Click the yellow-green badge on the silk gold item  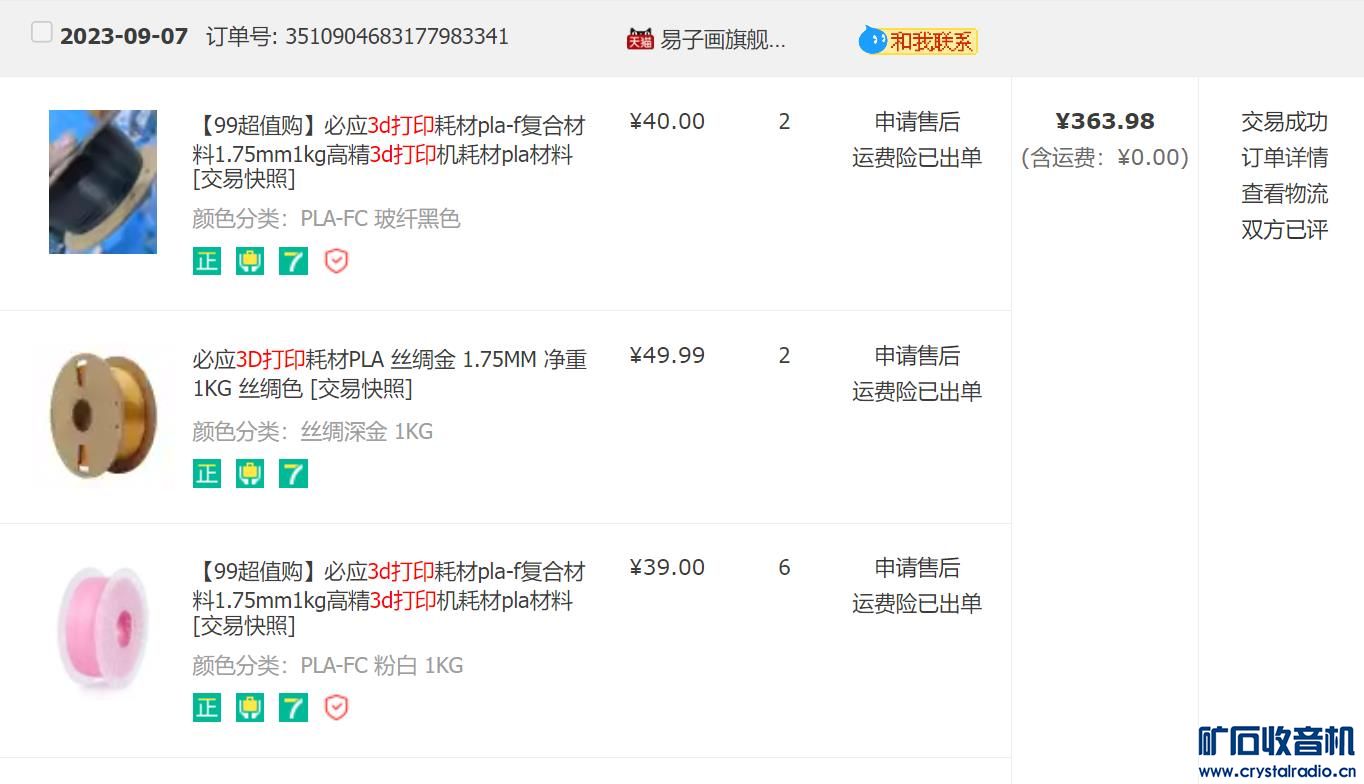coord(250,473)
